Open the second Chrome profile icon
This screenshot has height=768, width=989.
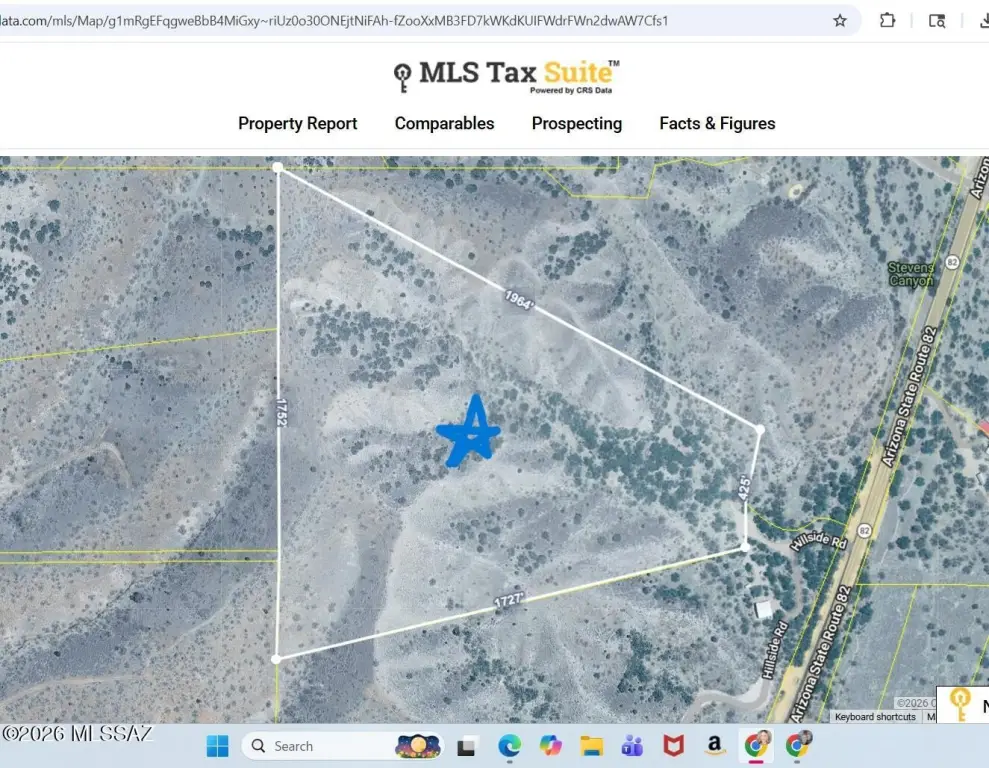pos(798,745)
